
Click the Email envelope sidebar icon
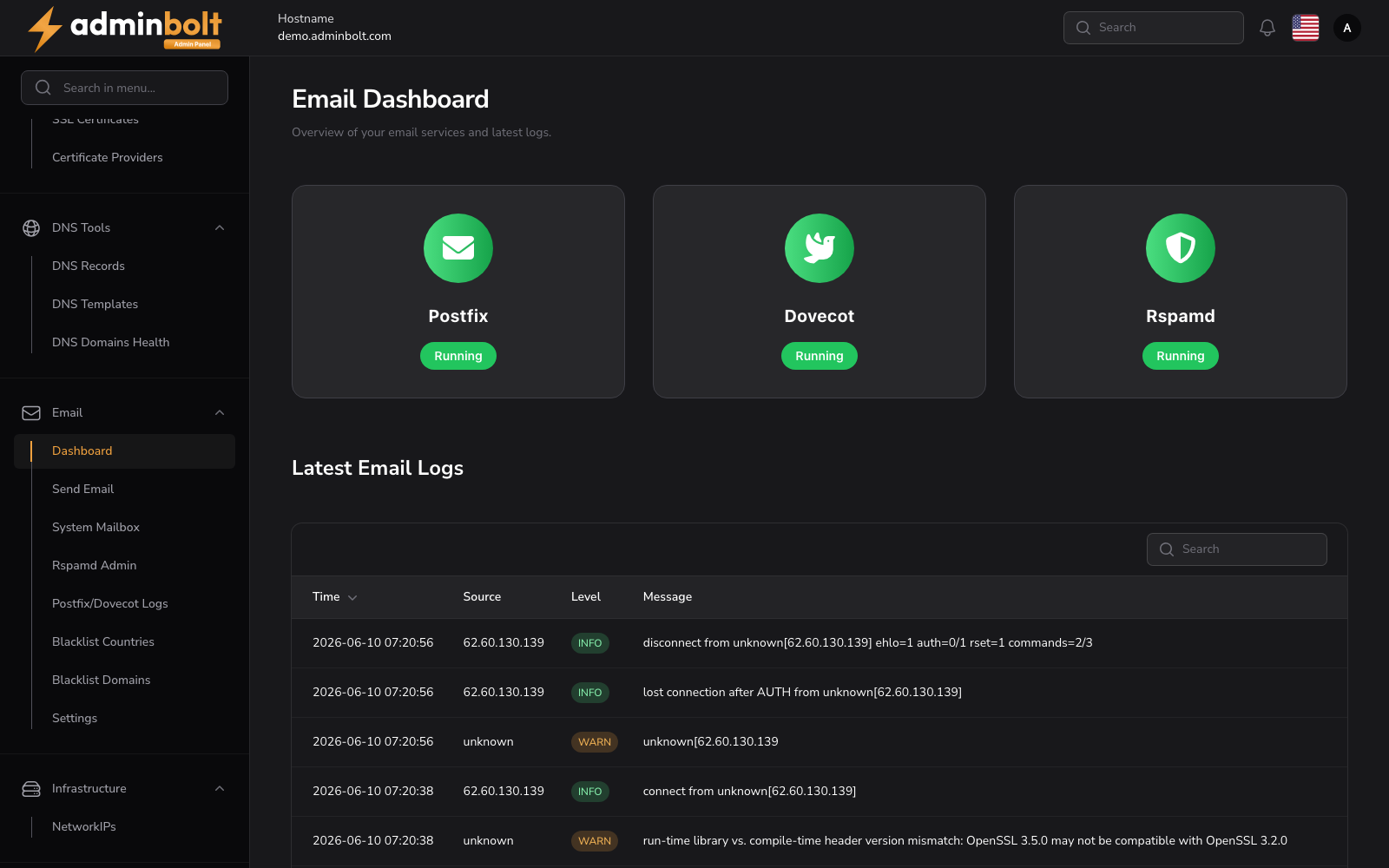31,413
